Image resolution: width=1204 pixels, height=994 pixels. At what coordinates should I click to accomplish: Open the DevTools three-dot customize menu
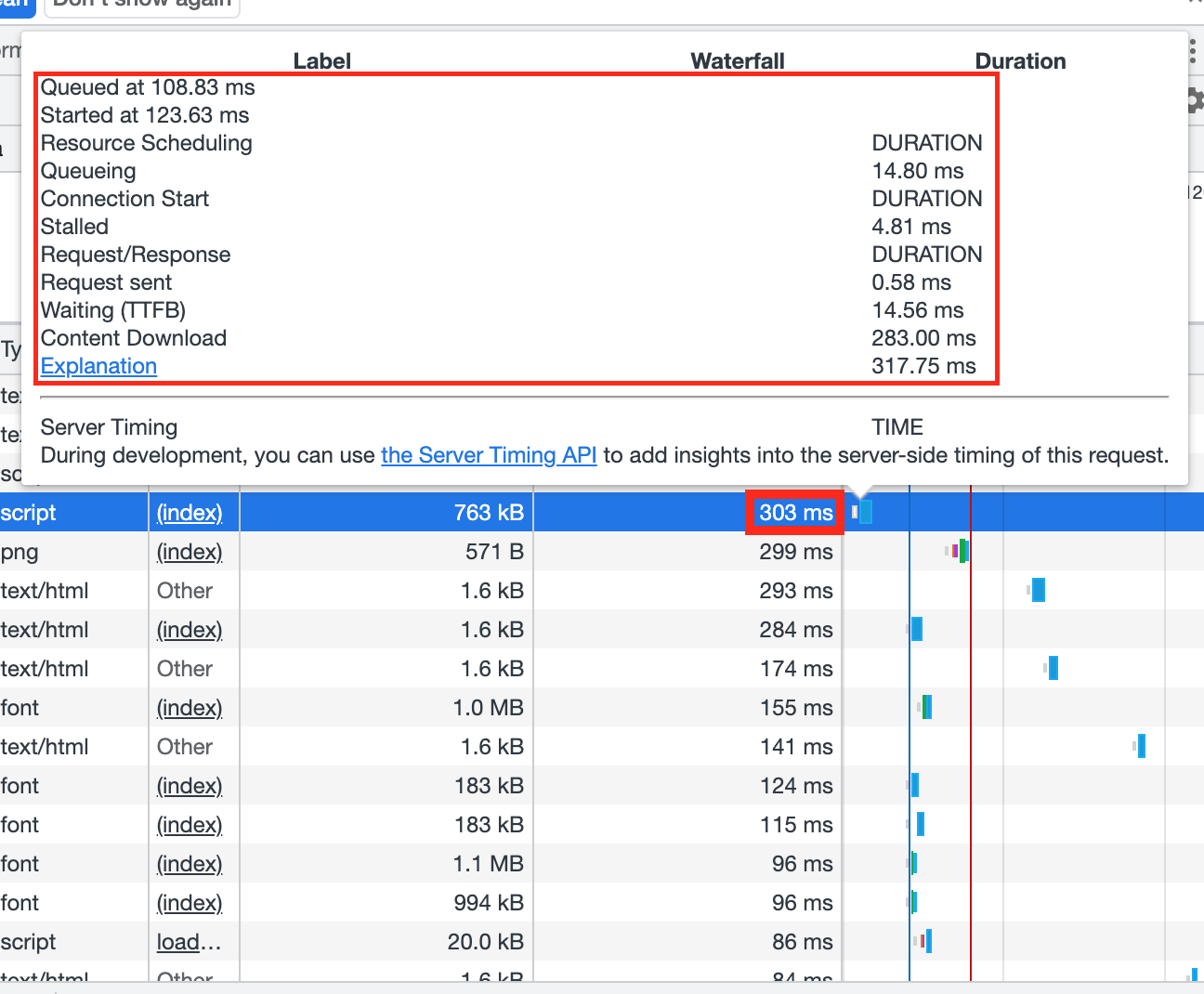coord(1193,52)
